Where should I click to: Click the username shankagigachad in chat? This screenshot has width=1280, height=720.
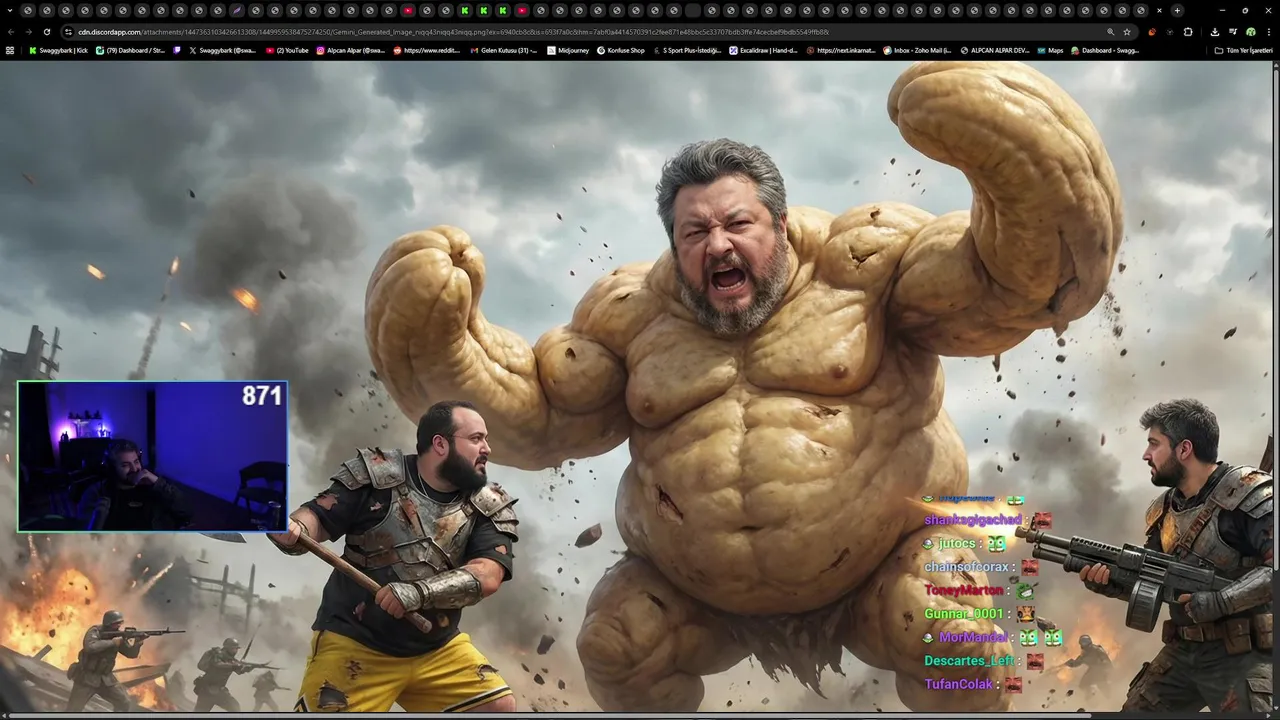(973, 520)
